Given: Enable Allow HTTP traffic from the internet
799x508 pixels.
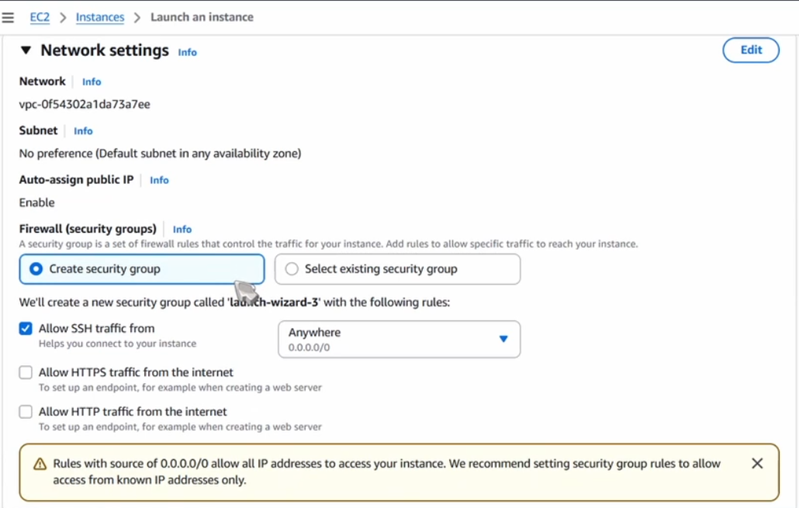Looking at the screenshot, I should (26, 412).
